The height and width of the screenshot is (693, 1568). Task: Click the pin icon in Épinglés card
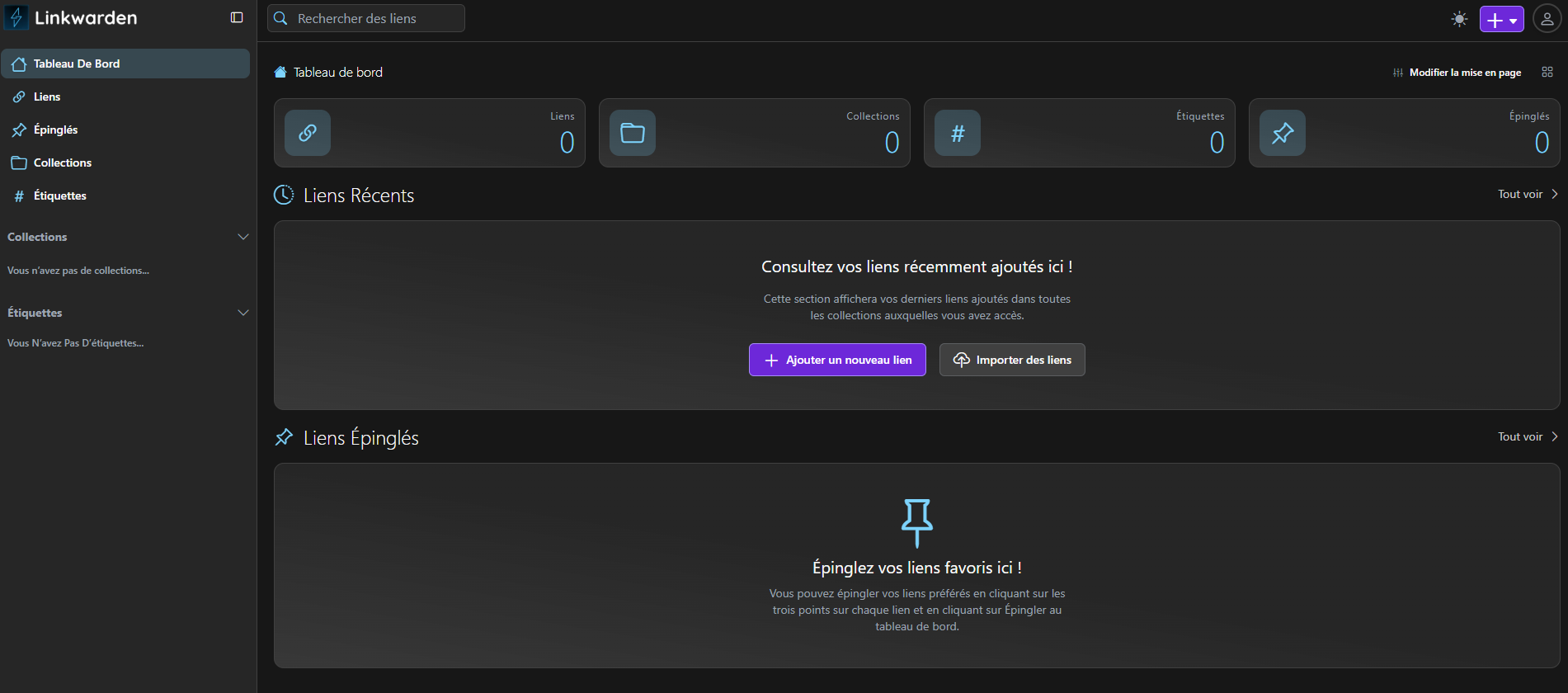(1283, 133)
